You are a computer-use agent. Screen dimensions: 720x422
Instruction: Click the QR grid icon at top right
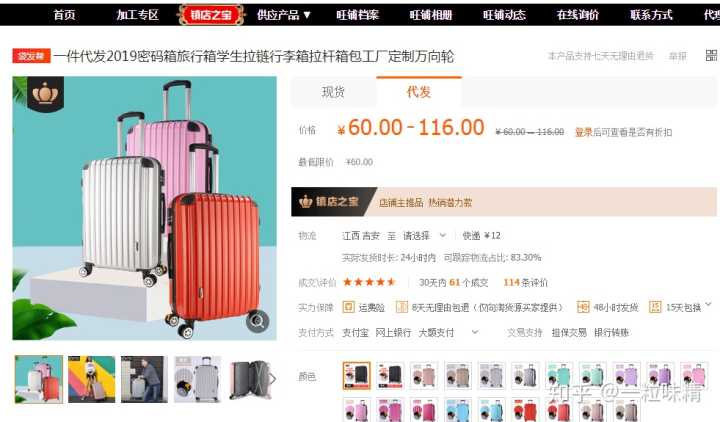click(x=711, y=56)
